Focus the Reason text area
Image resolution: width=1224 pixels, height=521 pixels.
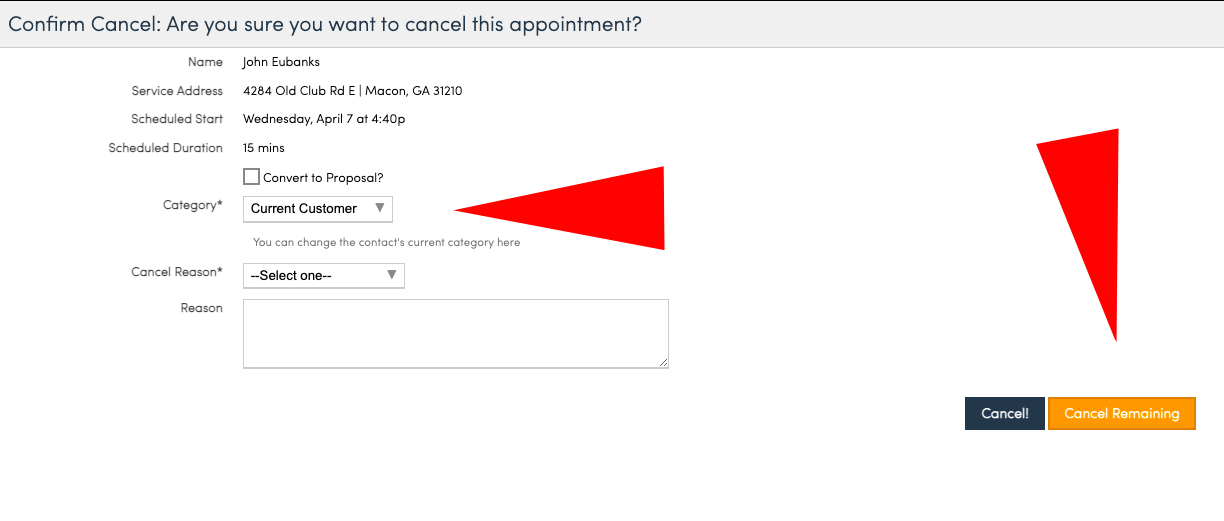pyautogui.click(x=455, y=333)
